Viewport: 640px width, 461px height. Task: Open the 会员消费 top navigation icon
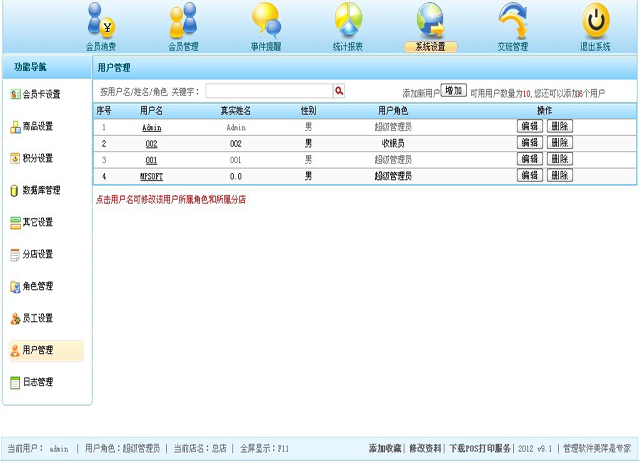click(101, 20)
